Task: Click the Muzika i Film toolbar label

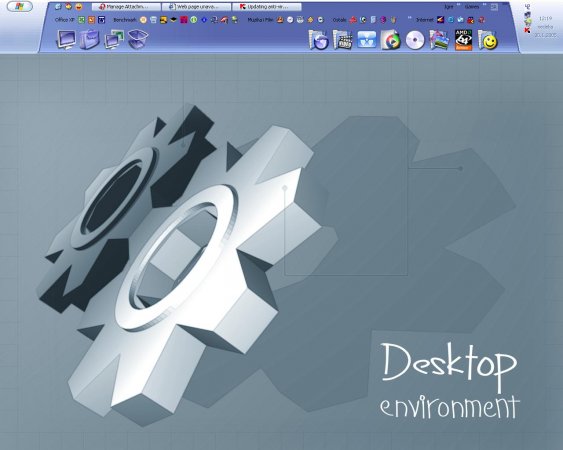Action: [x=260, y=20]
